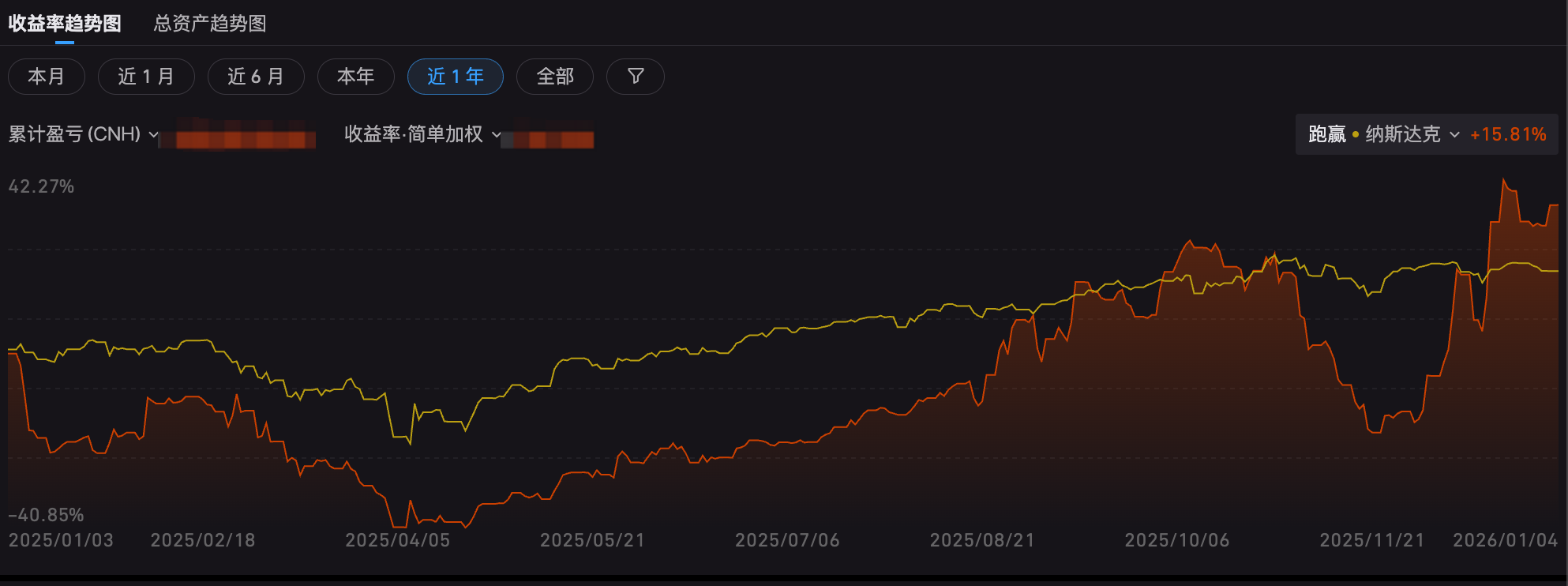Click the 跑赢 label
Viewport: 1568px width, 586px height.
point(1326,134)
